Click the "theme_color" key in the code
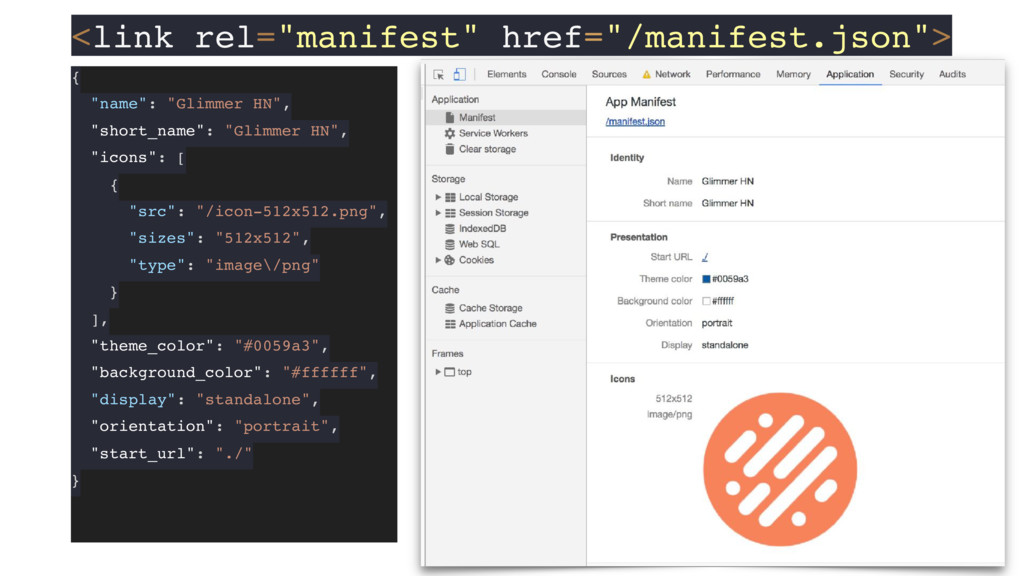The width and height of the screenshot is (1024, 576). 152,346
